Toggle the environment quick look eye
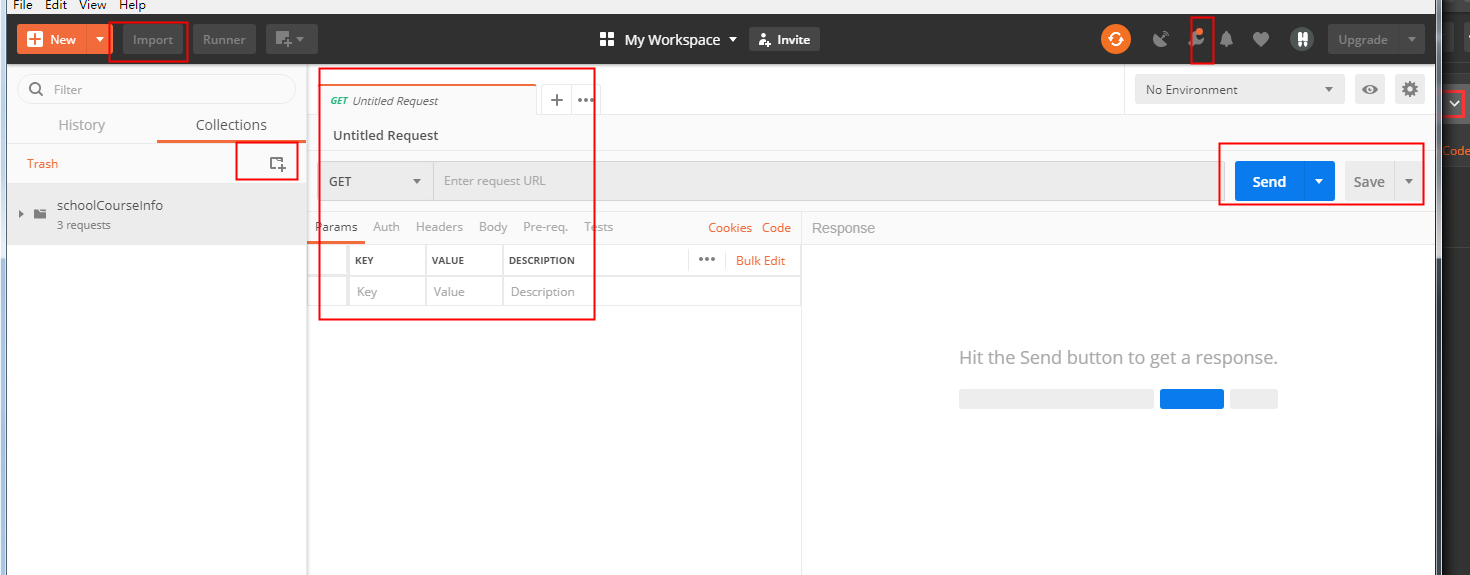The height and width of the screenshot is (575, 1470). point(1370,89)
